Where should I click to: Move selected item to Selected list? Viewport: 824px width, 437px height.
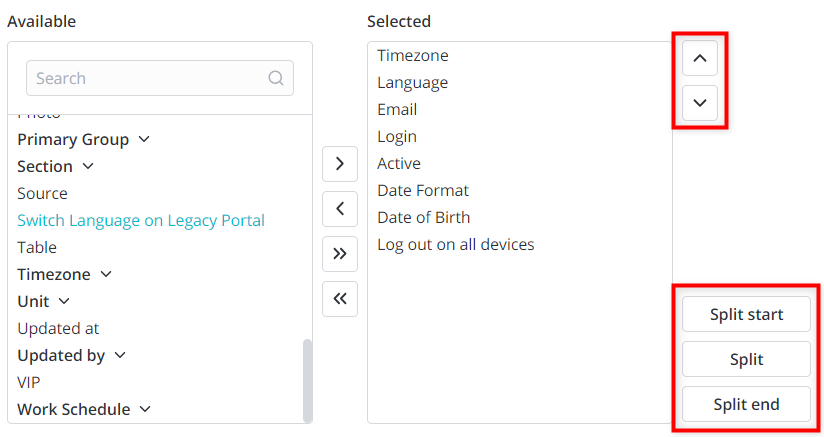click(340, 163)
